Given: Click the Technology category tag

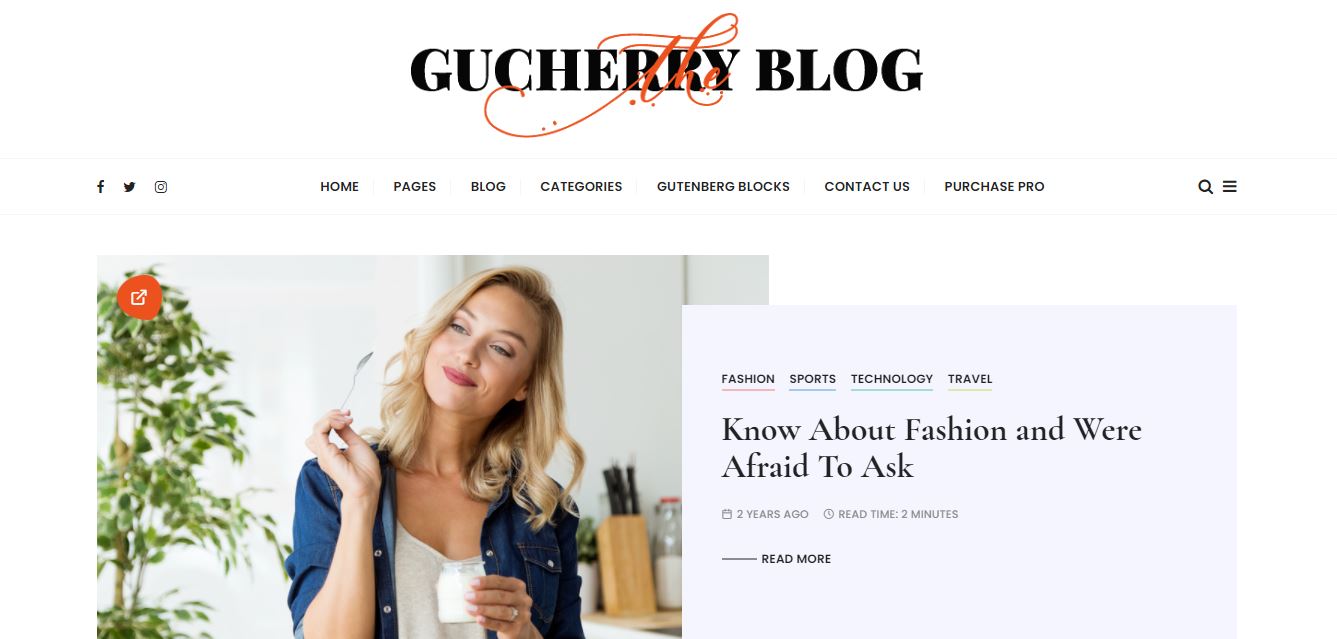Looking at the screenshot, I should pyautogui.click(x=892, y=380).
